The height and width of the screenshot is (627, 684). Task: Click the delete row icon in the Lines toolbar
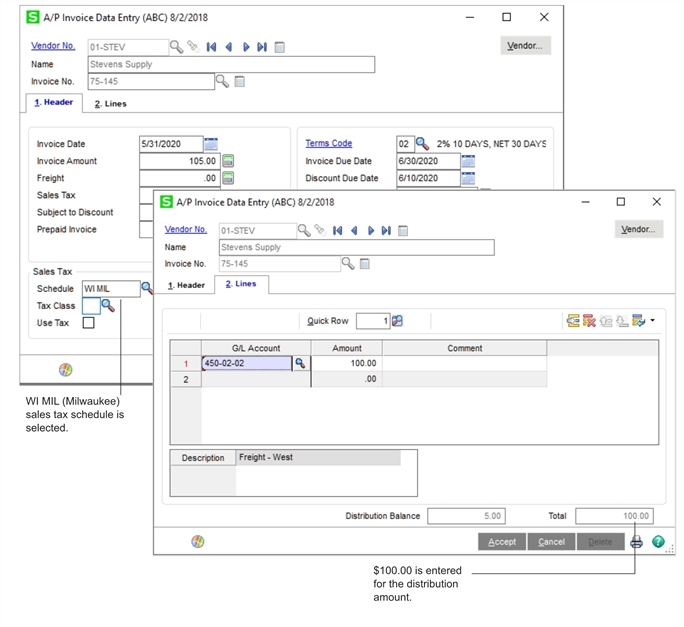pyautogui.click(x=589, y=321)
